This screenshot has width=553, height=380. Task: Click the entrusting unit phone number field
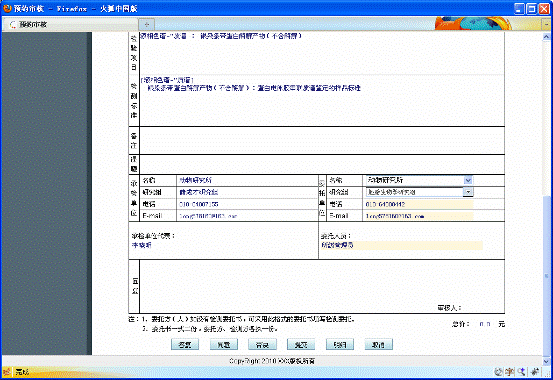tap(418, 204)
